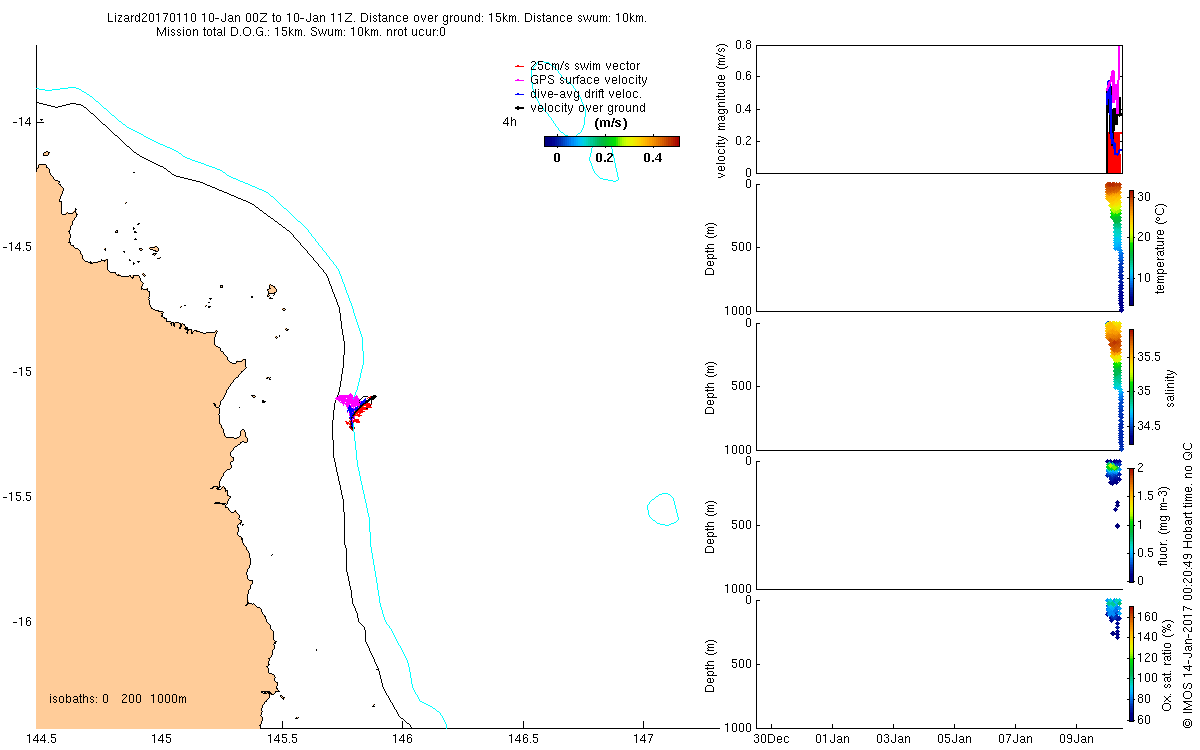Click the '144.5' longitude tick label
The width and height of the screenshot is (1200, 750).
(41, 740)
